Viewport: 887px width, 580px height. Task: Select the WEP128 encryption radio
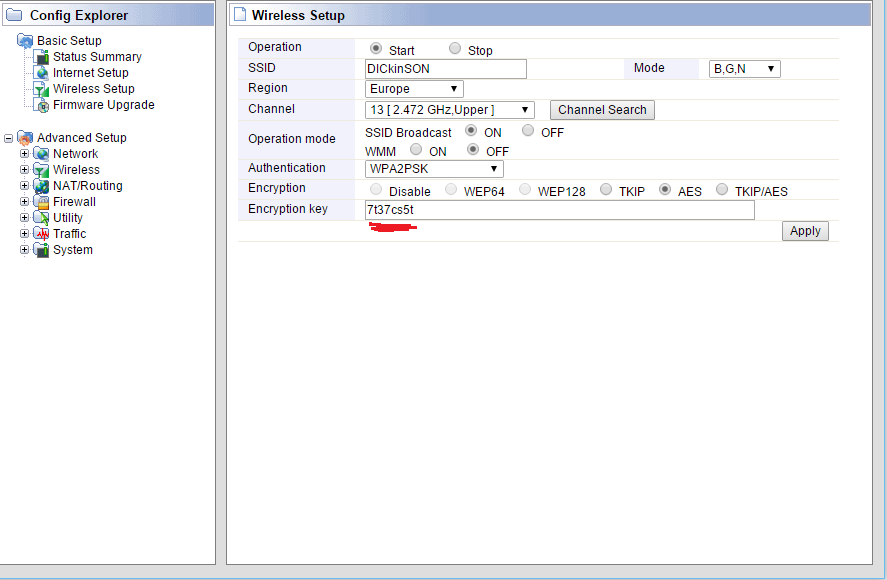pyautogui.click(x=525, y=190)
